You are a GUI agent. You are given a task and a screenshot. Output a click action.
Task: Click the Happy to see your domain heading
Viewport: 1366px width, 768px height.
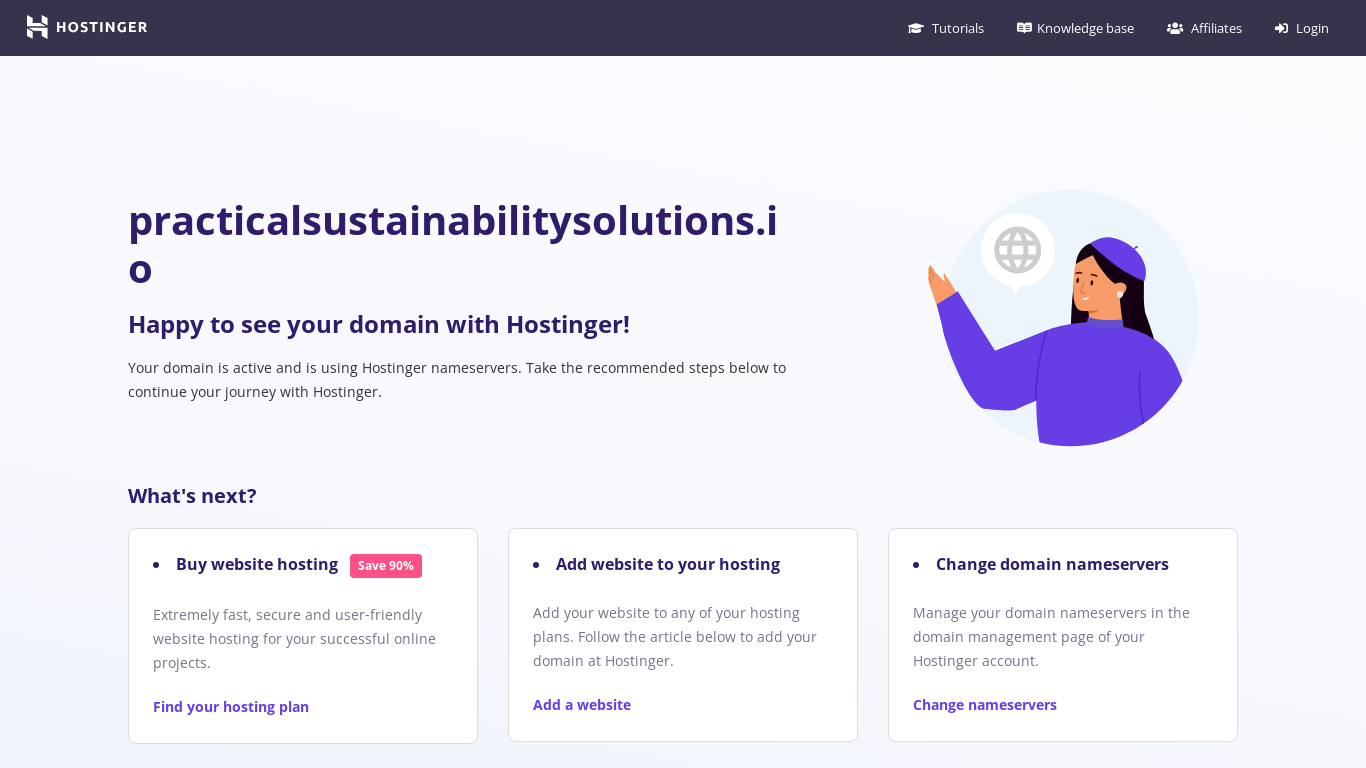379,324
